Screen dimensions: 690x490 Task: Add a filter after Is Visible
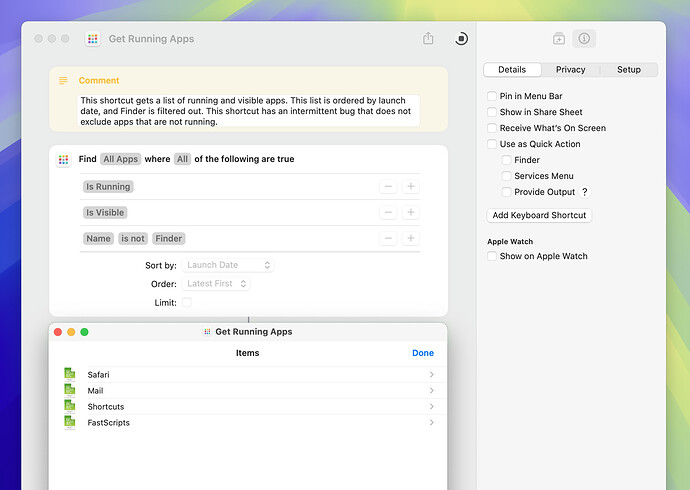[x=411, y=212]
